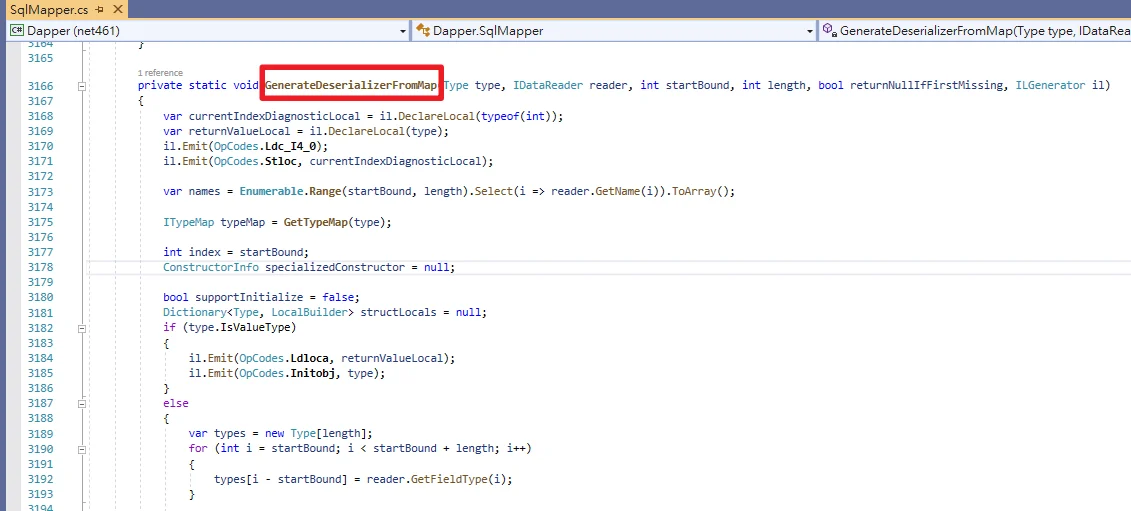Click the C# project icon beside Dapper (net461)
Image resolution: width=1131 pixels, height=511 pixels.
(x=17, y=31)
